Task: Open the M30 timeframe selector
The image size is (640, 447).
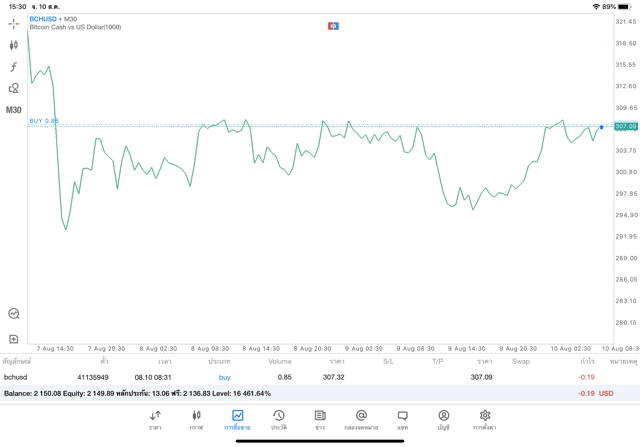Action: [x=14, y=110]
